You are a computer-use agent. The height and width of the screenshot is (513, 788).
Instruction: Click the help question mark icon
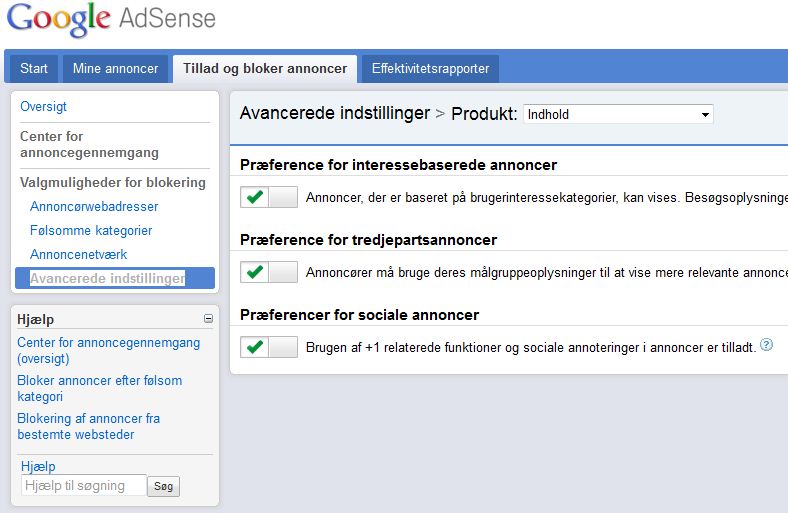[766, 345]
